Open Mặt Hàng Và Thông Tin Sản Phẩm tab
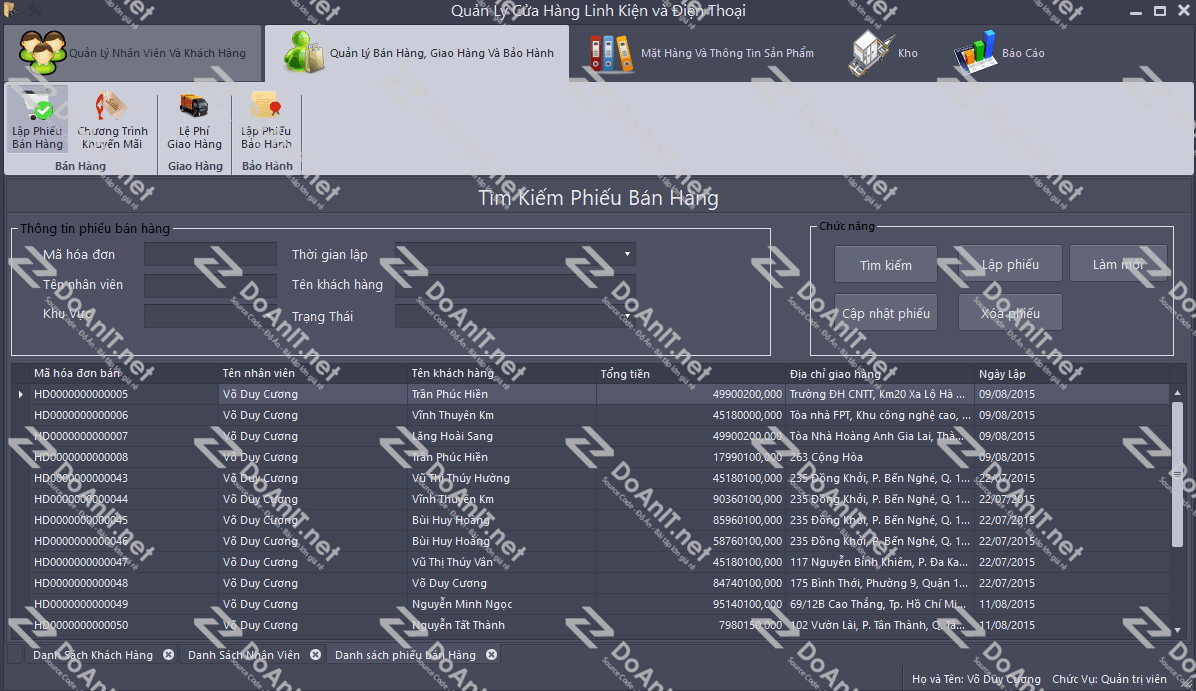Screen dimensions: 1196x691 click(702, 53)
